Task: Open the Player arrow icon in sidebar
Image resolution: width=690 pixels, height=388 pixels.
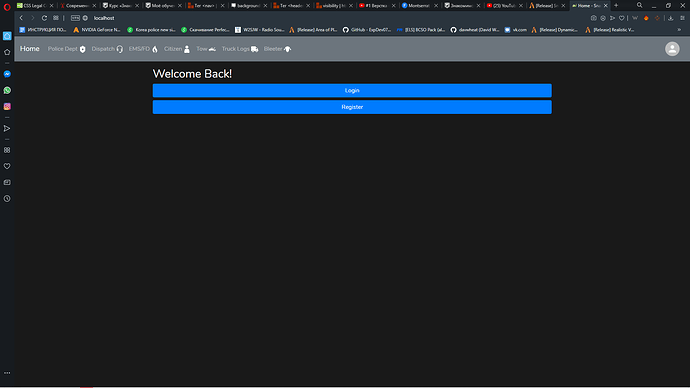Action: (7, 128)
